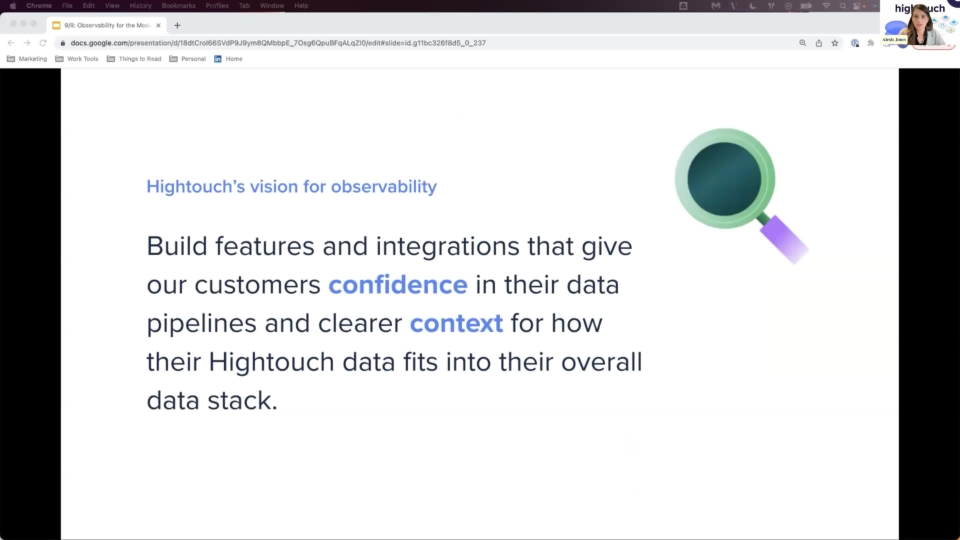Open the play-circle menu bar icon
Image resolution: width=960 pixels, height=540 pixels.
click(x=789, y=6)
